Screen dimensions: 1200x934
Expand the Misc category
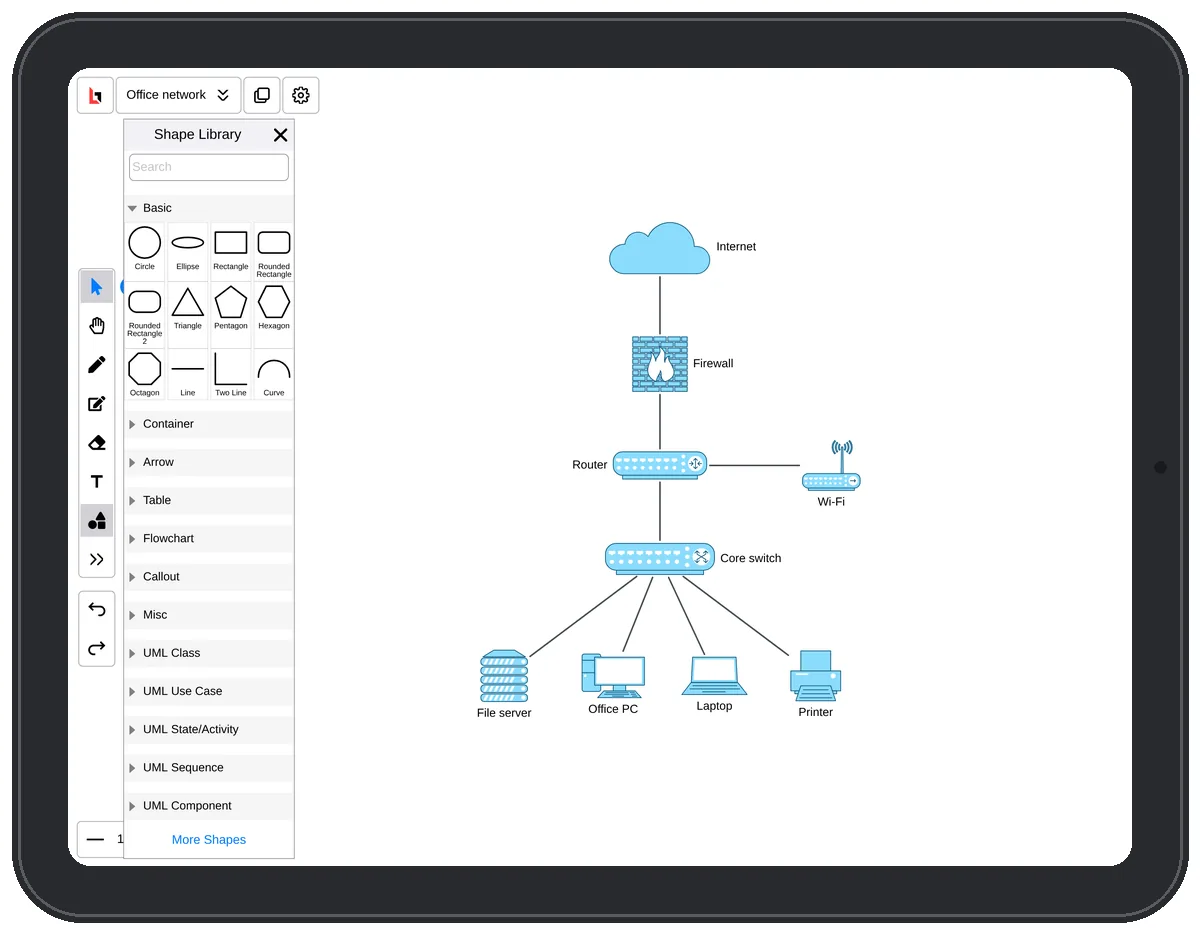coord(209,615)
